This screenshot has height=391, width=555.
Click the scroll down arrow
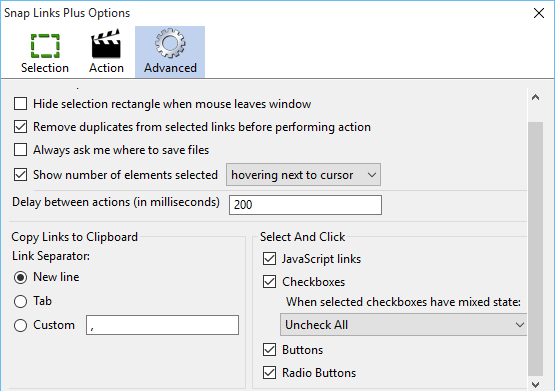(536, 384)
